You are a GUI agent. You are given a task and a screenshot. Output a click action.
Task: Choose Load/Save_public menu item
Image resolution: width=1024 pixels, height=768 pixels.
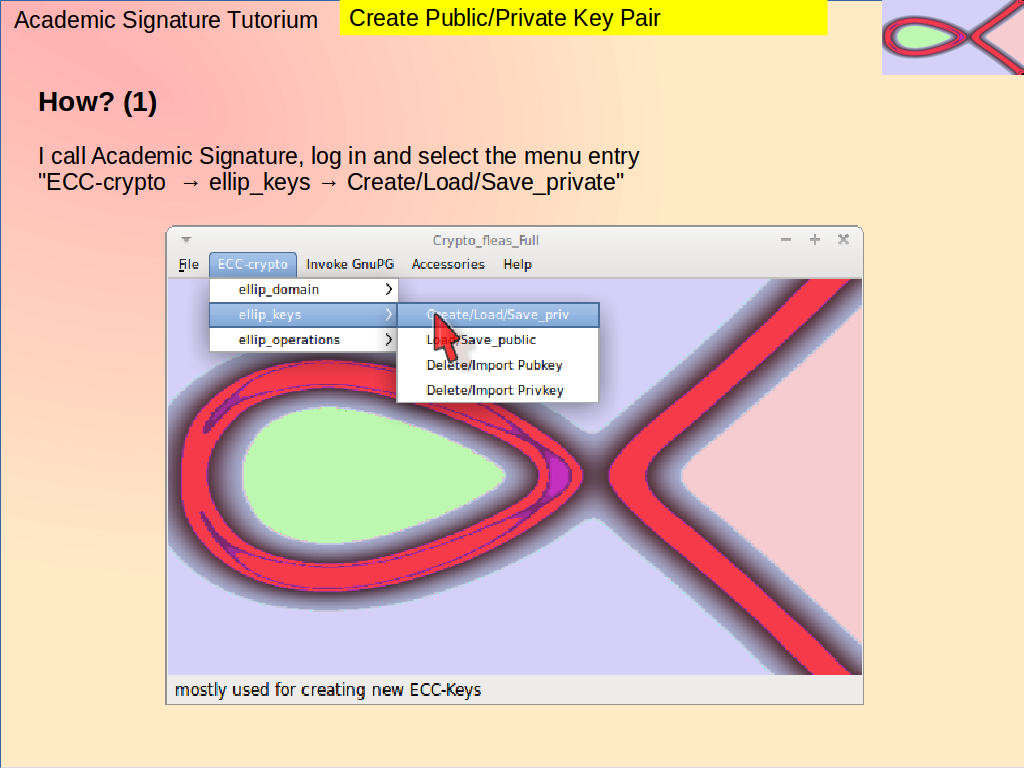point(498,340)
